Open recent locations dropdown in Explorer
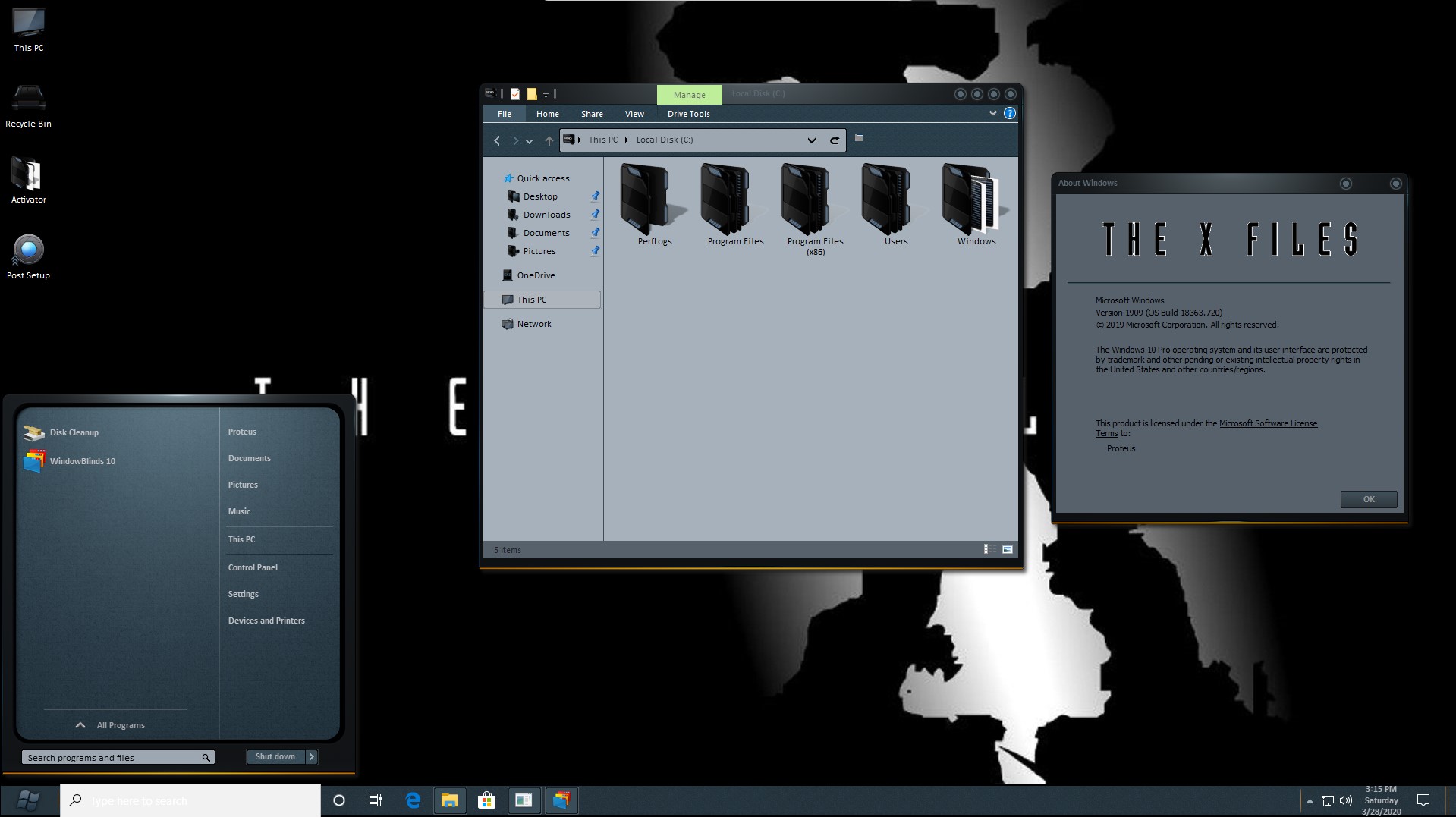Image resolution: width=1456 pixels, height=817 pixels. 530,141
